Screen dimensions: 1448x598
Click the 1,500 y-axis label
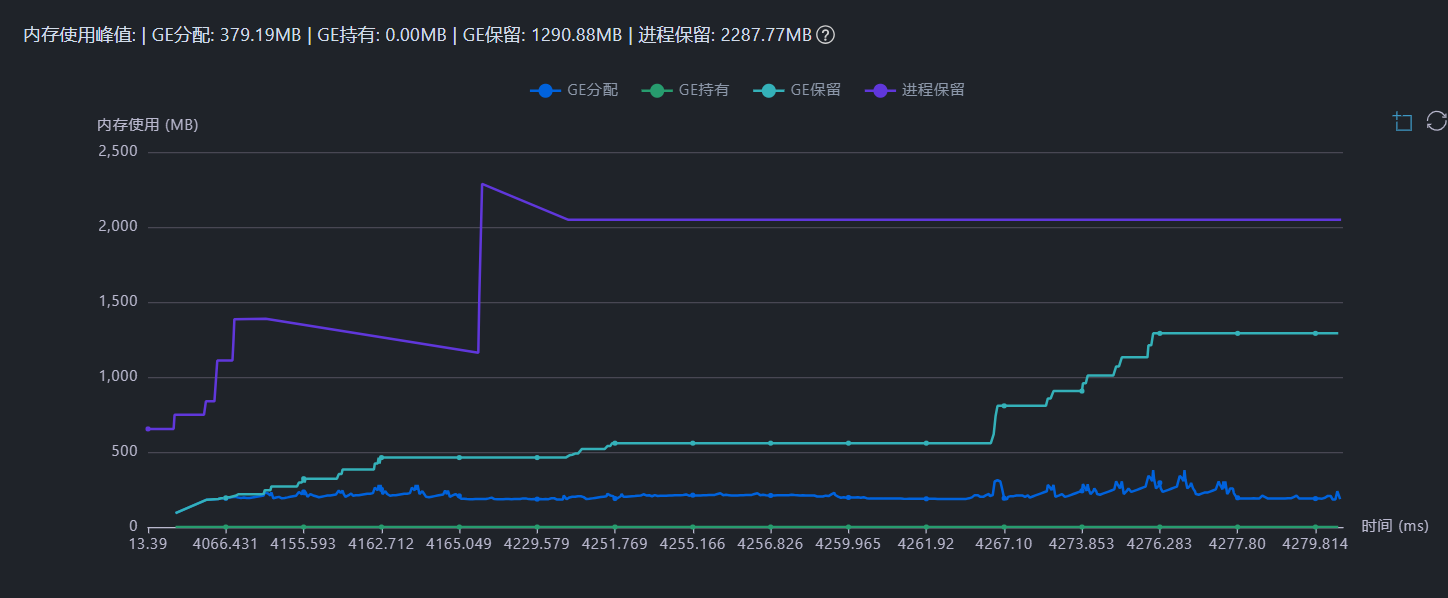click(x=117, y=302)
